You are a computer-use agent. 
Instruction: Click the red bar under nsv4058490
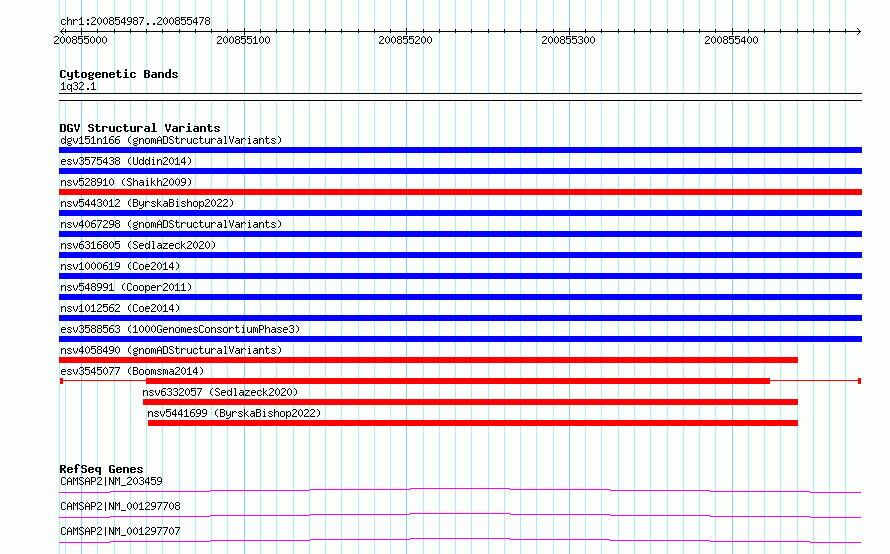coord(429,360)
